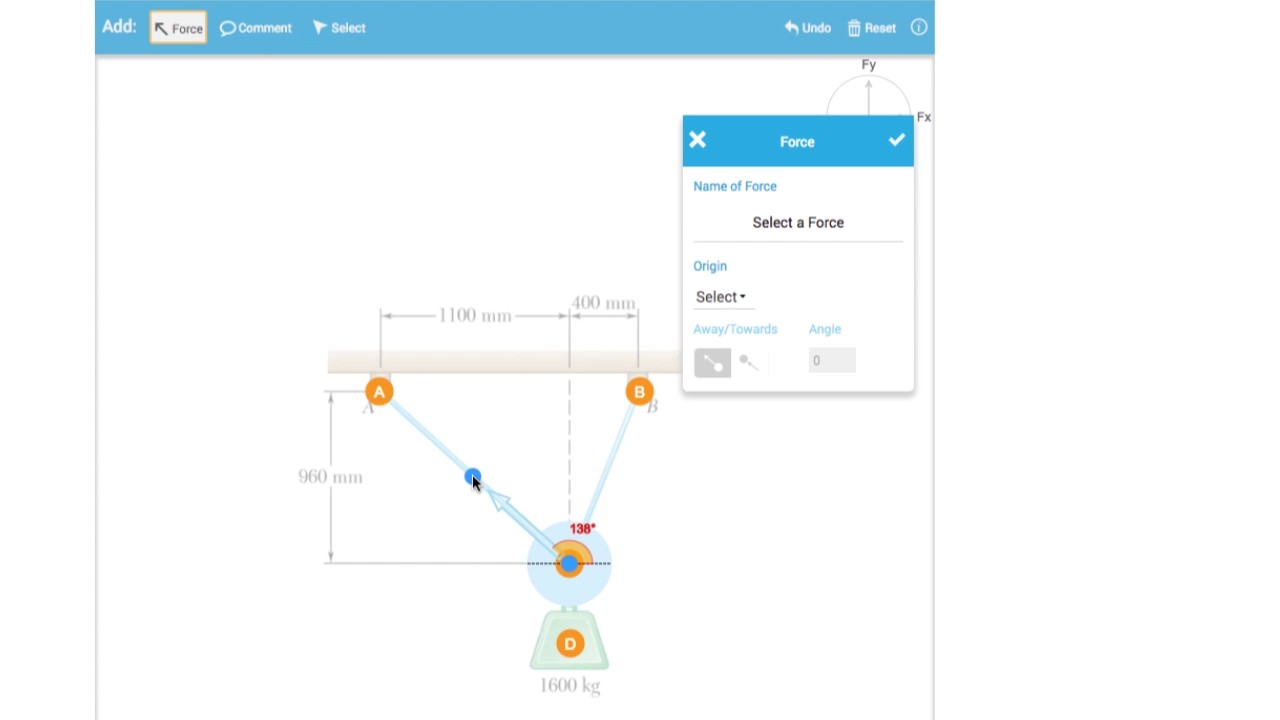Open the info help icon
1280x720 pixels.
pyautogui.click(x=918, y=28)
